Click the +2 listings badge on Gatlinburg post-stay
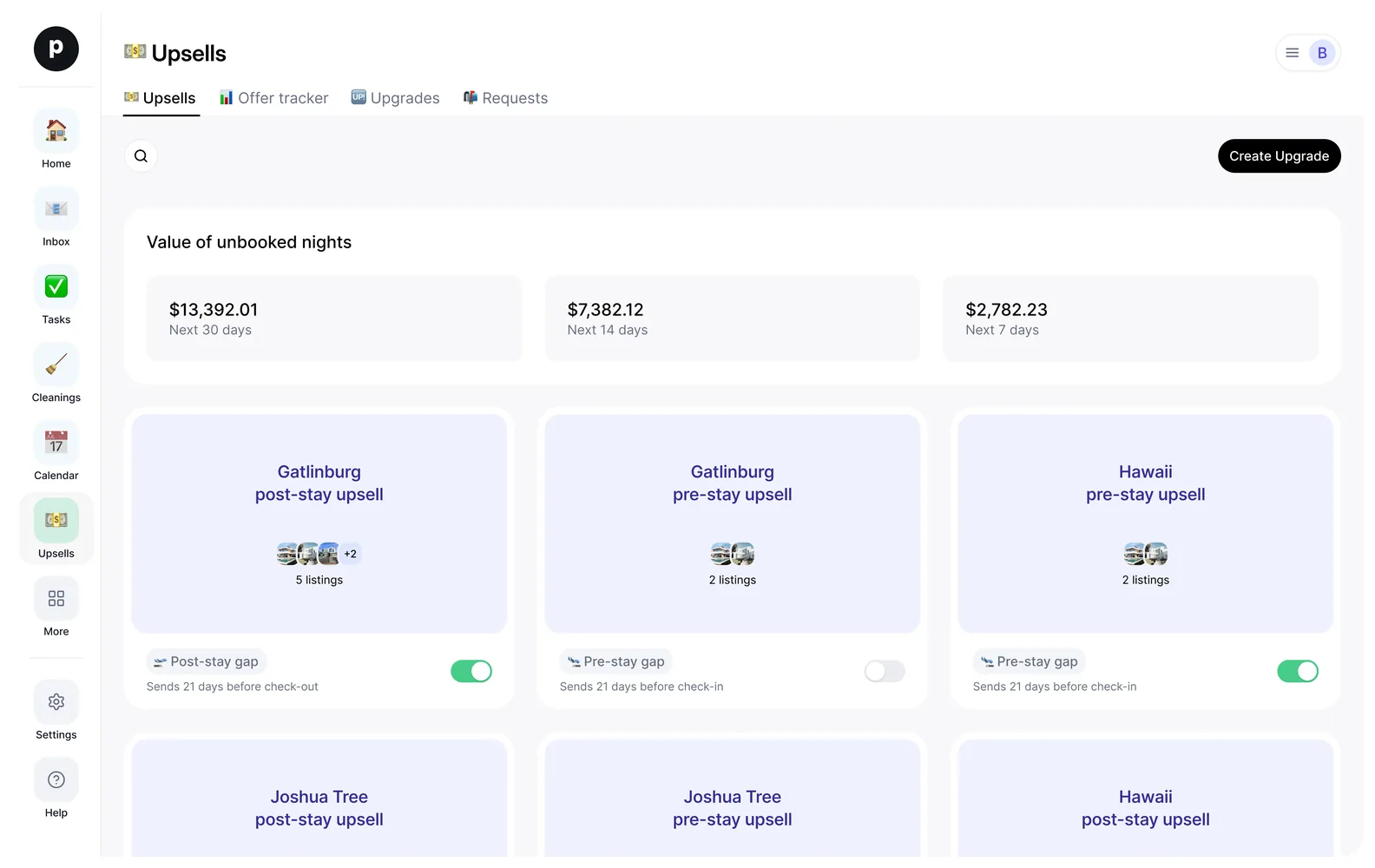 350,554
